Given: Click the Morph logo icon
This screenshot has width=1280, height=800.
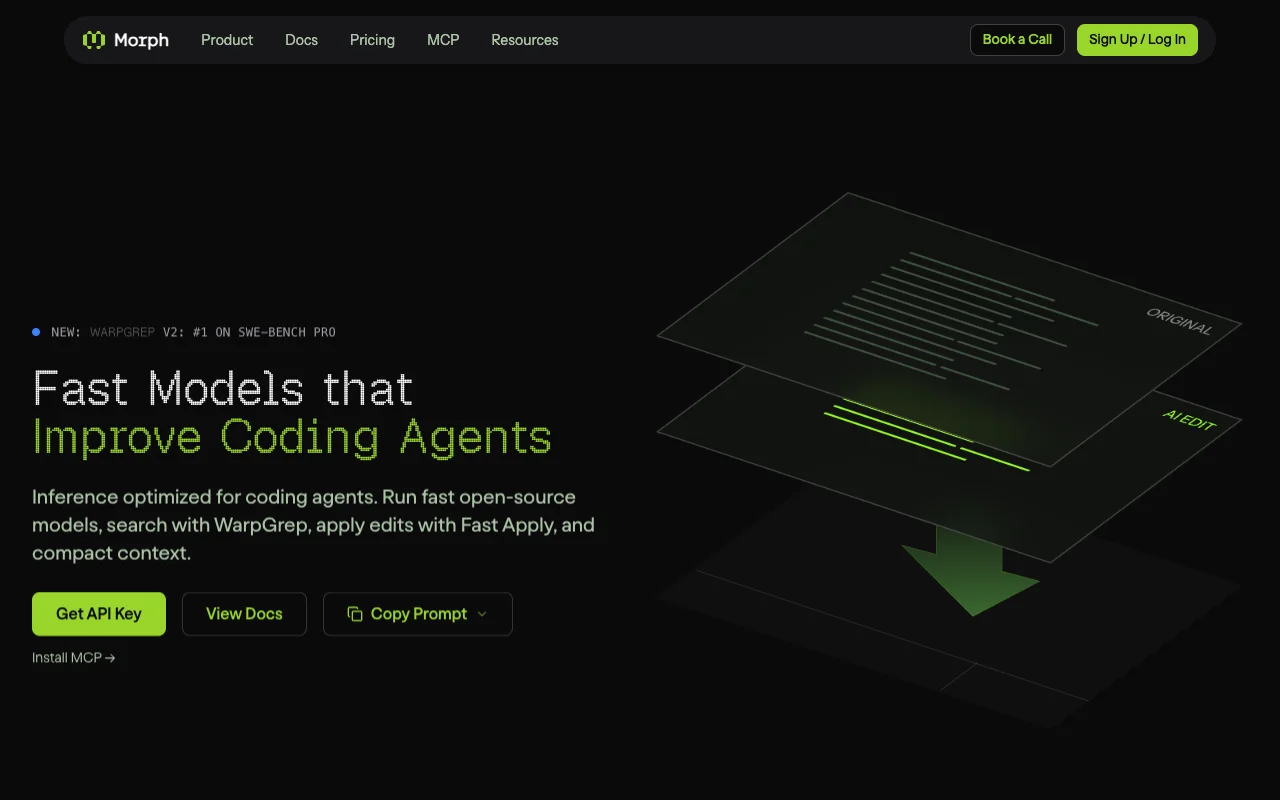Looking at the screenshot, I should point(94,40).
